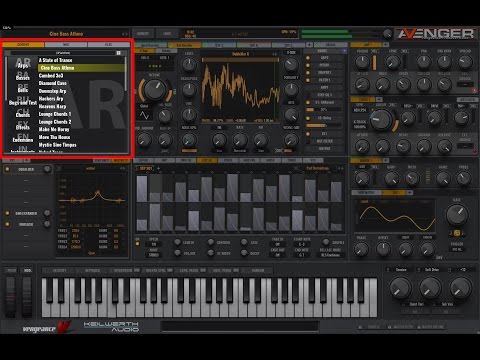Toggle the LED on the first routing row
The image size is (480, 360).
308,58
